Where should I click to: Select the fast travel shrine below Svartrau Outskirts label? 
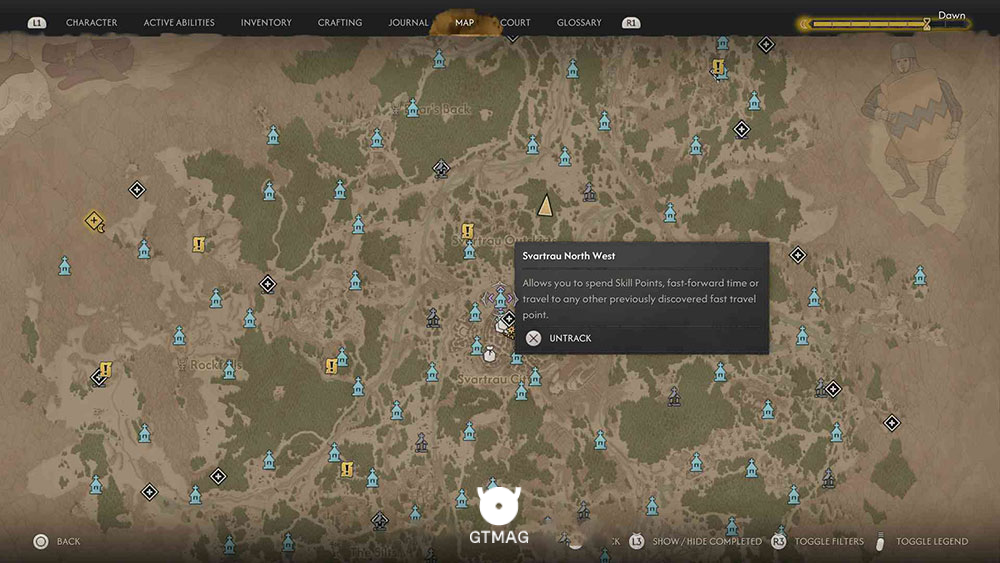pyautogui.click(x=469, y=250)
